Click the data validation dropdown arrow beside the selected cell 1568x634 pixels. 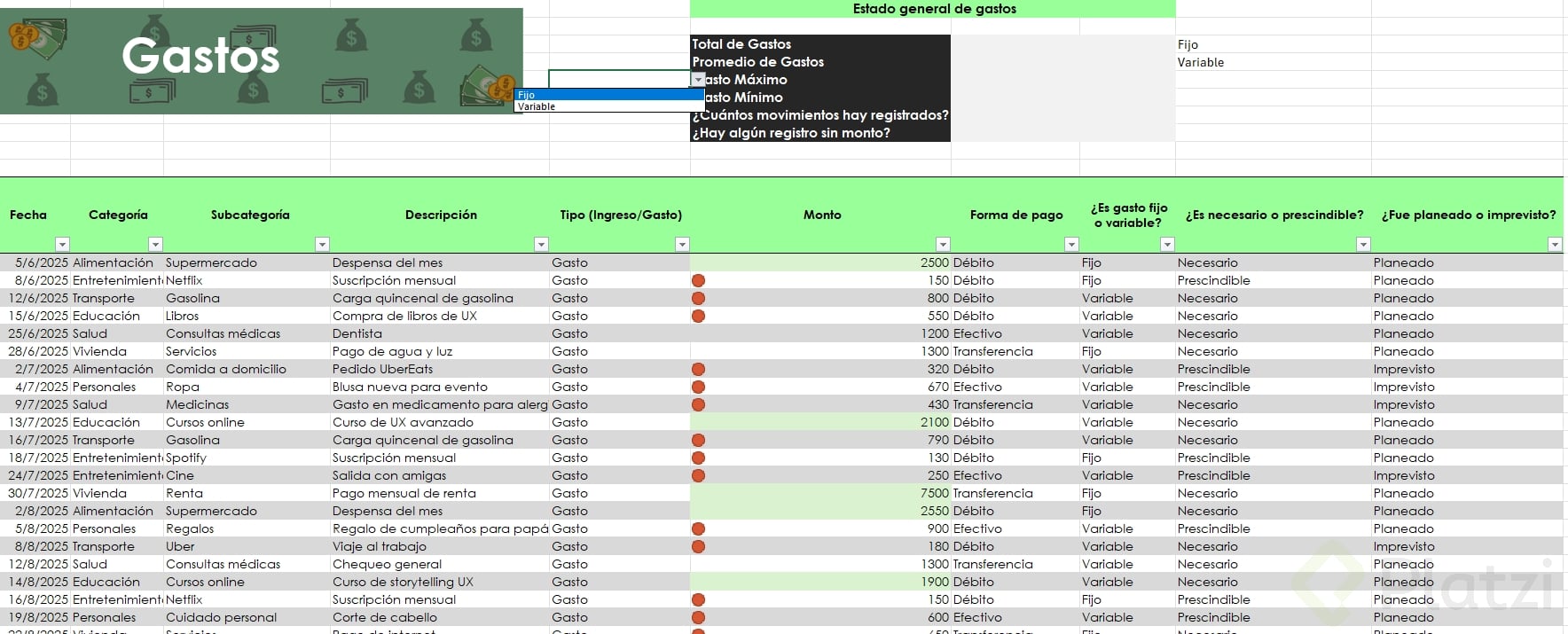[x=699, y=80]
